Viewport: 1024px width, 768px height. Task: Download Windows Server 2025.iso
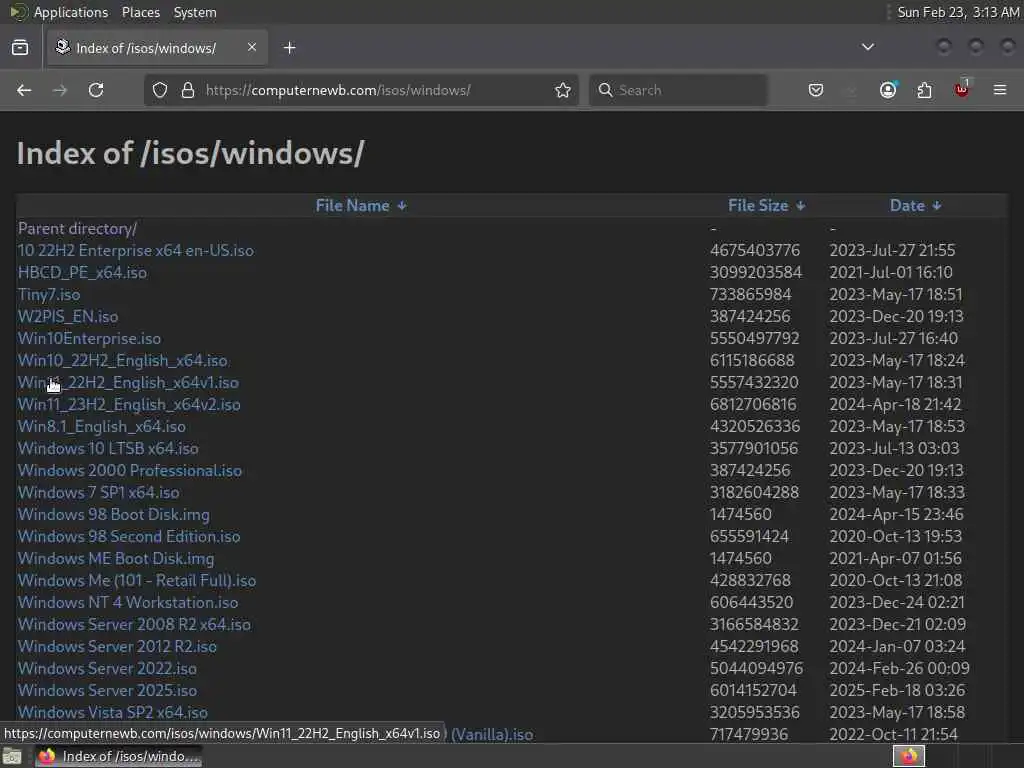click(107, 690)
